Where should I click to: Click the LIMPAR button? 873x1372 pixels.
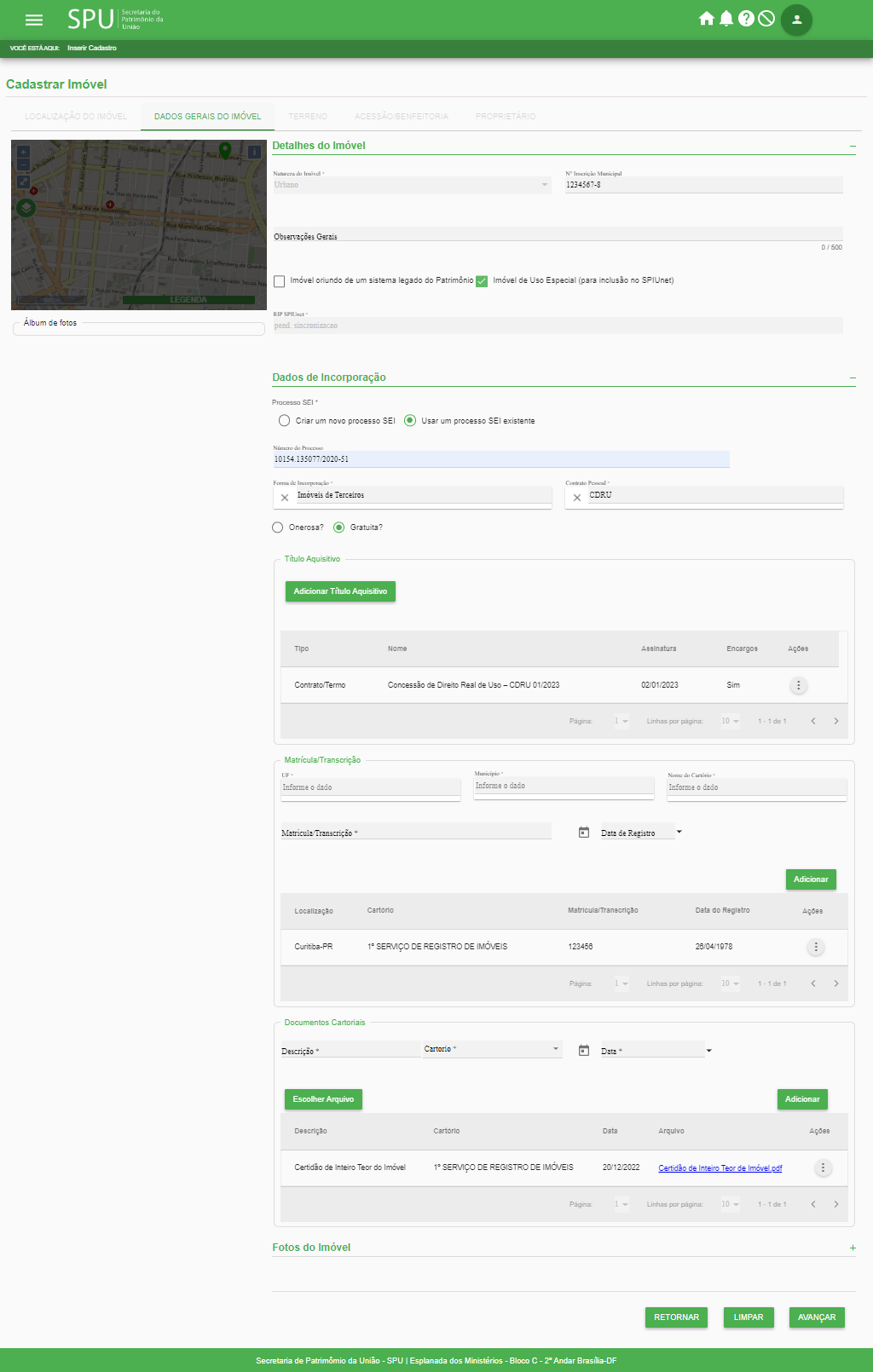click(749, 1317)
